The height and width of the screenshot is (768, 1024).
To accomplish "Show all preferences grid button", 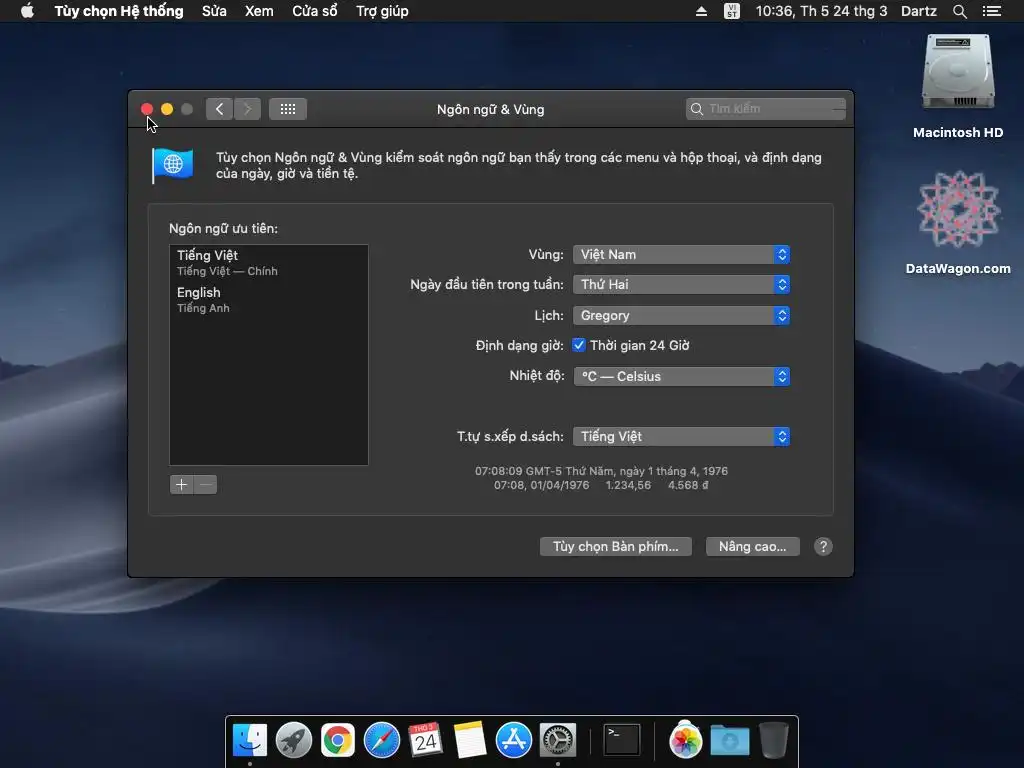I will pyautogui.click(x=288, y=109).
